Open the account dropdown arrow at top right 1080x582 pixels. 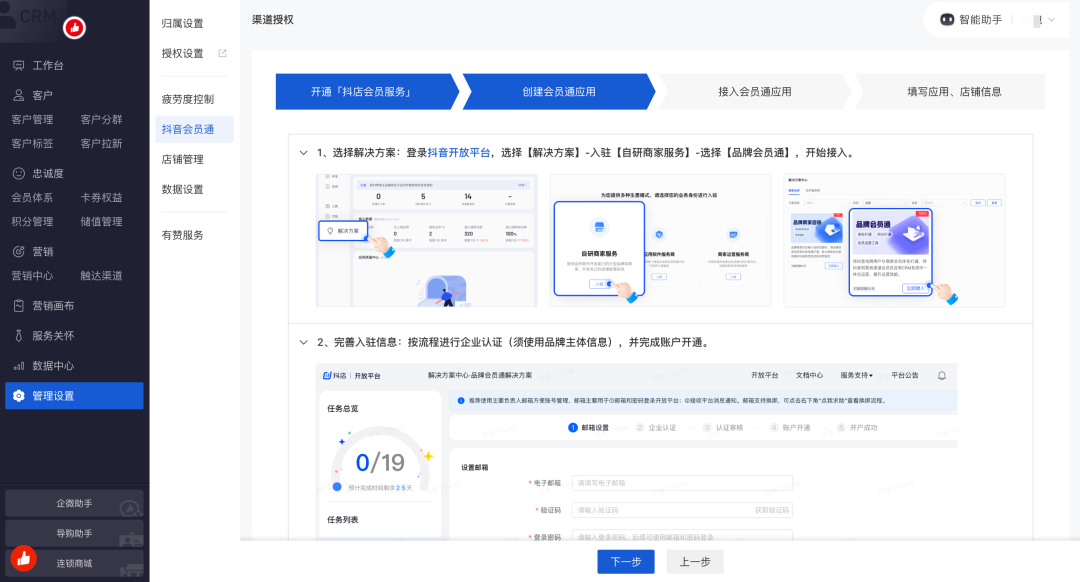(1052, 20)
